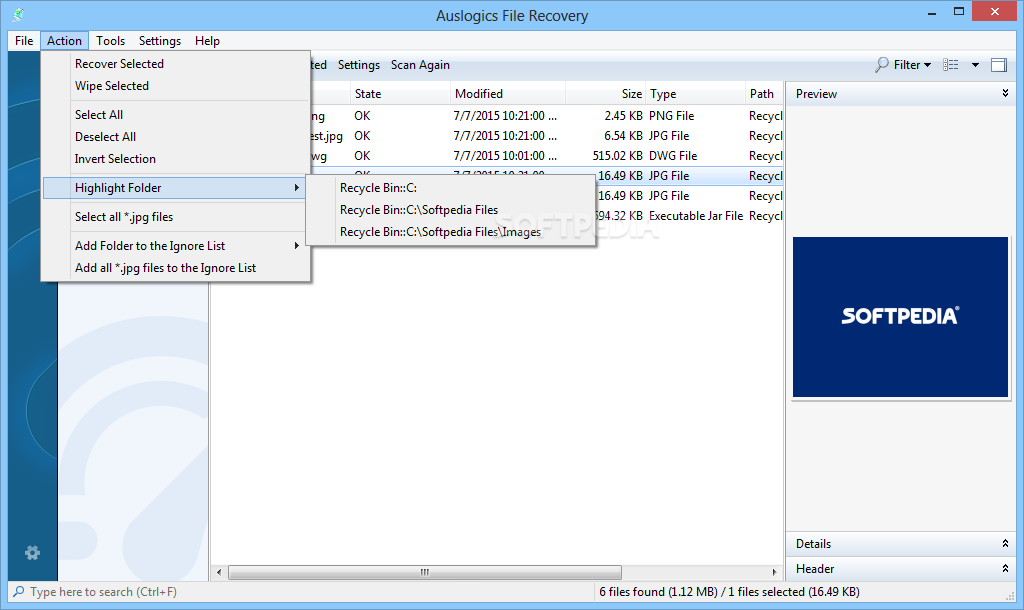Click the 2.45 KB size cell
The width and height of the screenshot is (1024, 610).
(623, 116)
